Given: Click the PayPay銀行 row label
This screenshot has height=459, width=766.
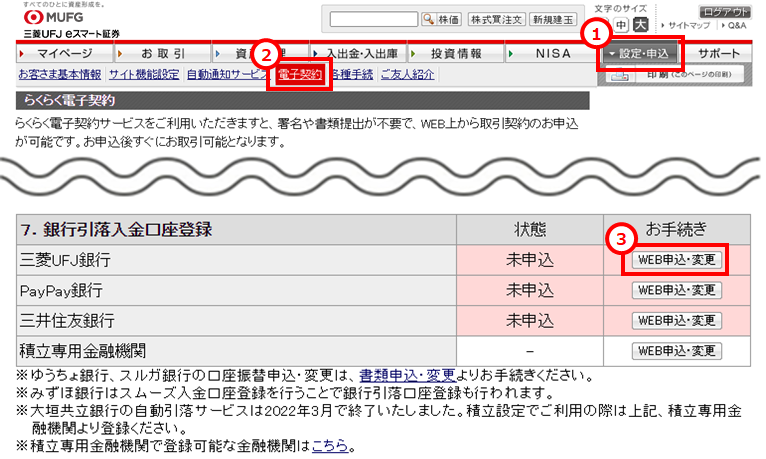Looking at the screenshot, I should coord(61,290).
